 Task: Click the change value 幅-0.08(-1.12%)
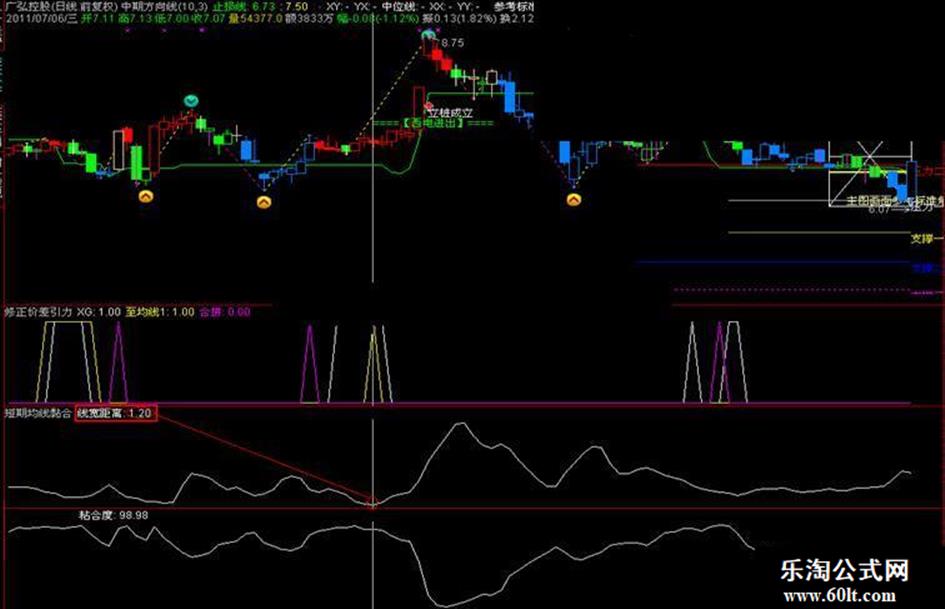[378, 18]
